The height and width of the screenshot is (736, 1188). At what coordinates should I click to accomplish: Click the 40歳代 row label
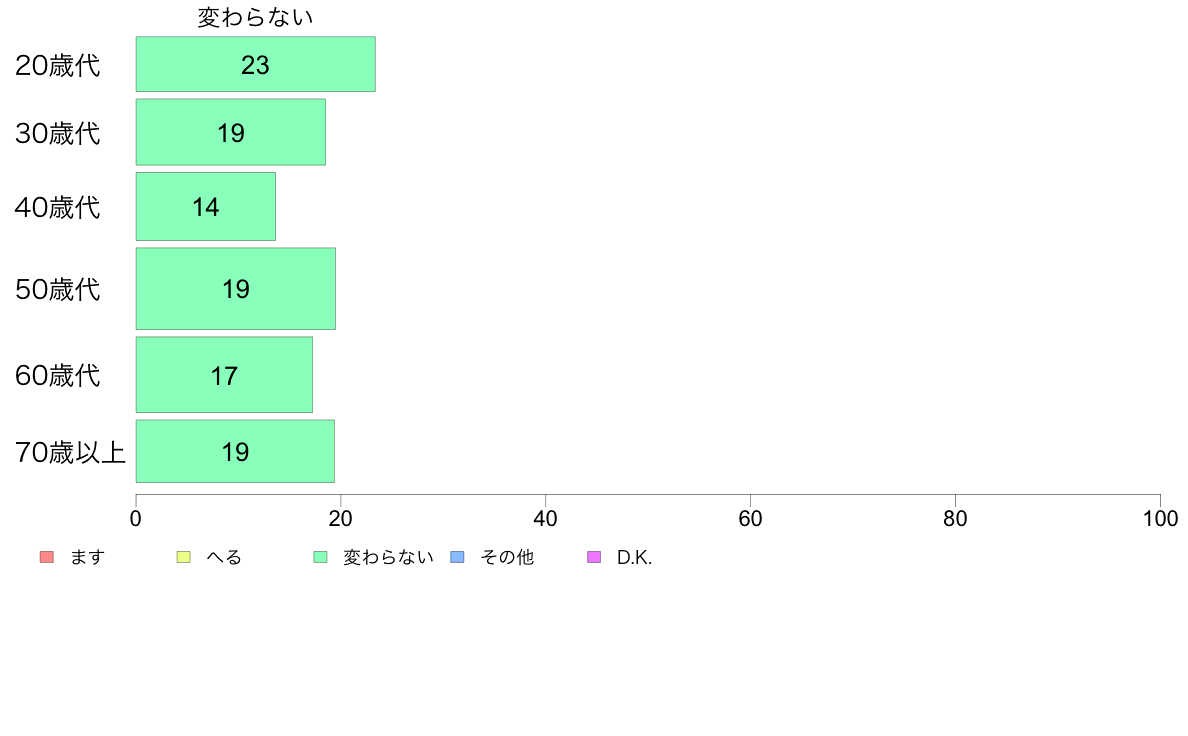pyautogui.click(x=58, y=207)
